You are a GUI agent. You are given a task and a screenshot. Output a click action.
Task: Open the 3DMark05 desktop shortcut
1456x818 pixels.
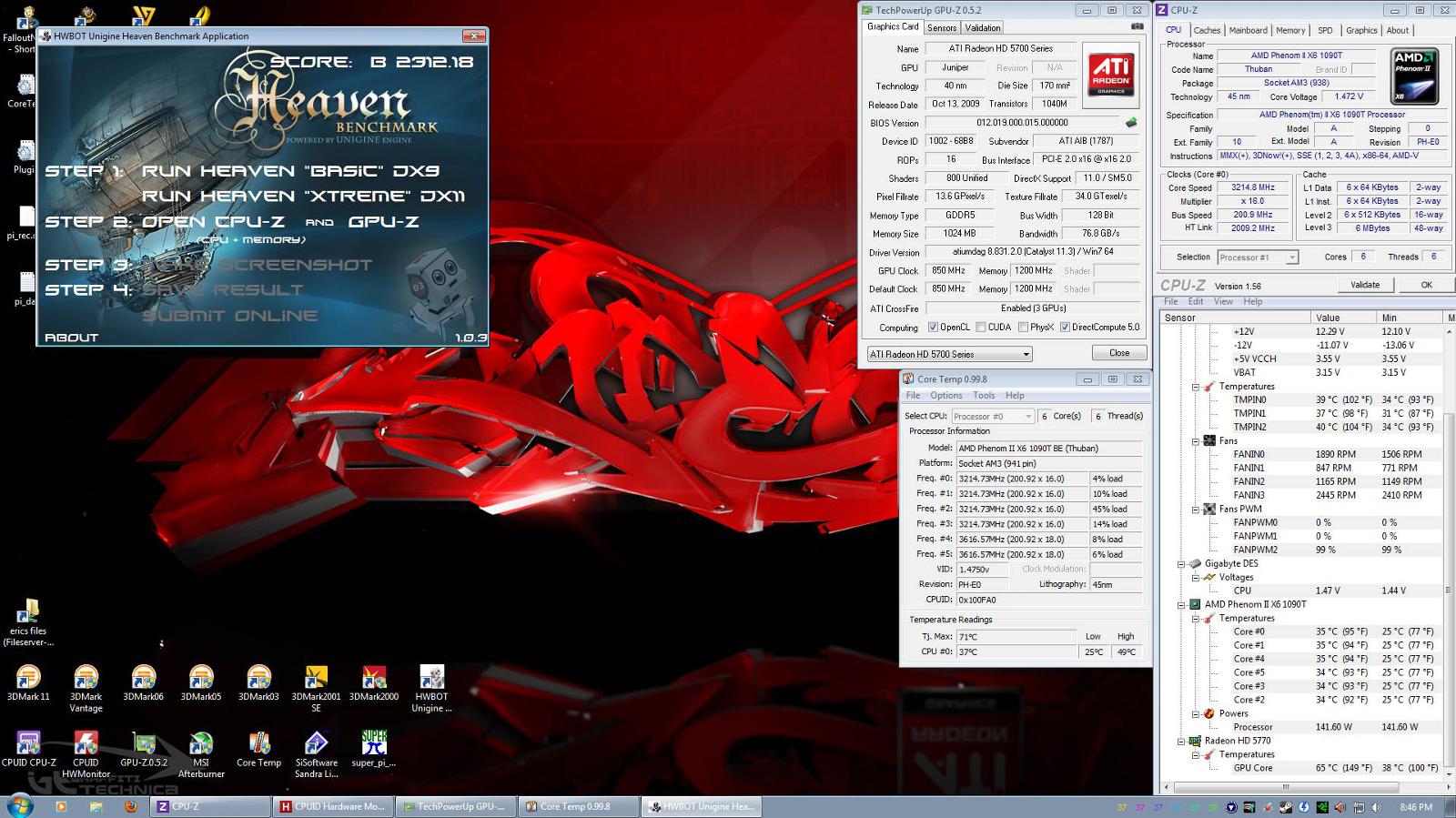201,682
